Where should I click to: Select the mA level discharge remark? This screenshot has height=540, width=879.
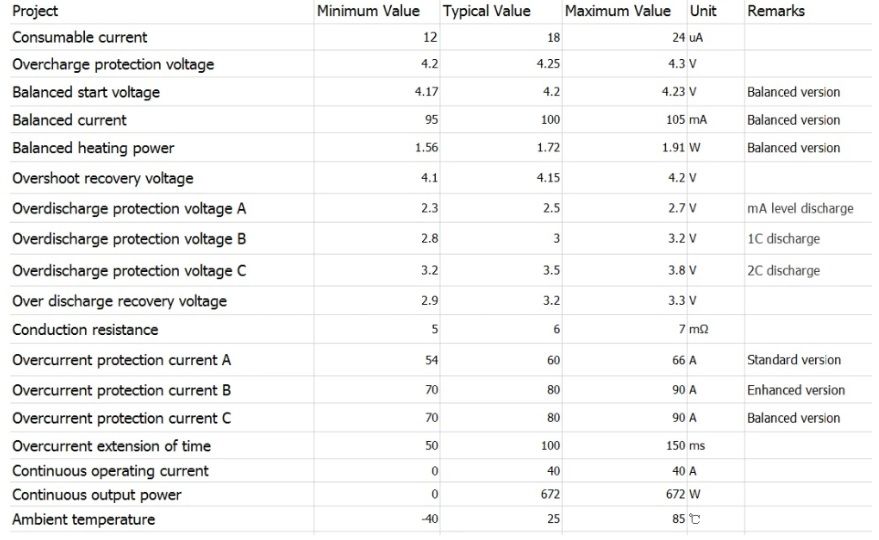pos(800,208)
